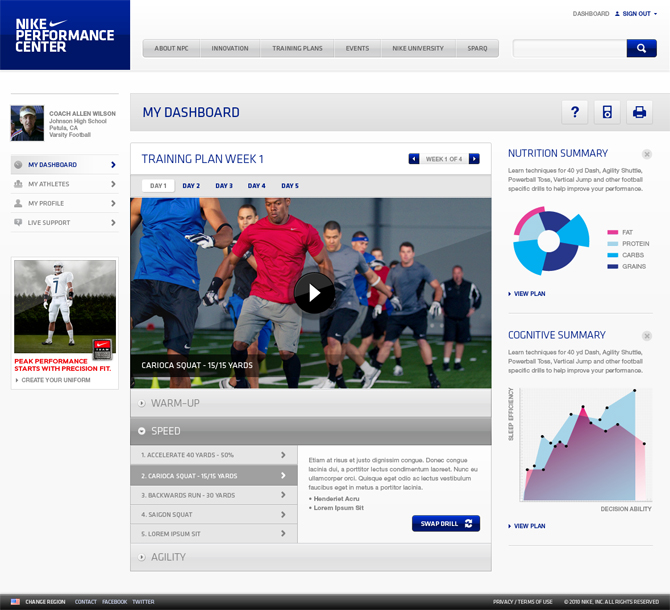The width and height of the screenshot is (670, 610).
Task: Click Twitter footer link
Action: tap(143, 602)
